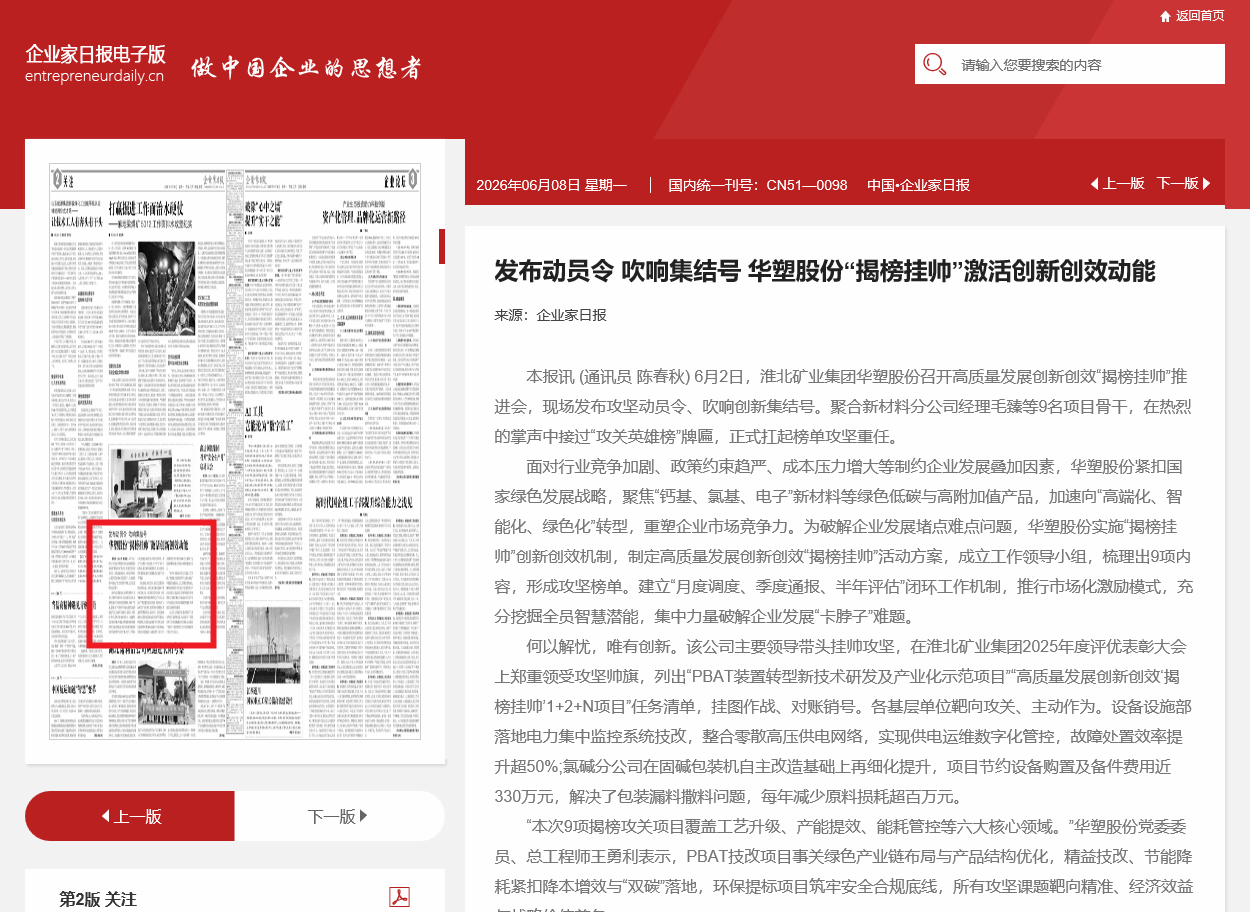Click the red 上一版 button below the thumbnail
This screenshot has height=912, width=1250.
click(130, 816)
